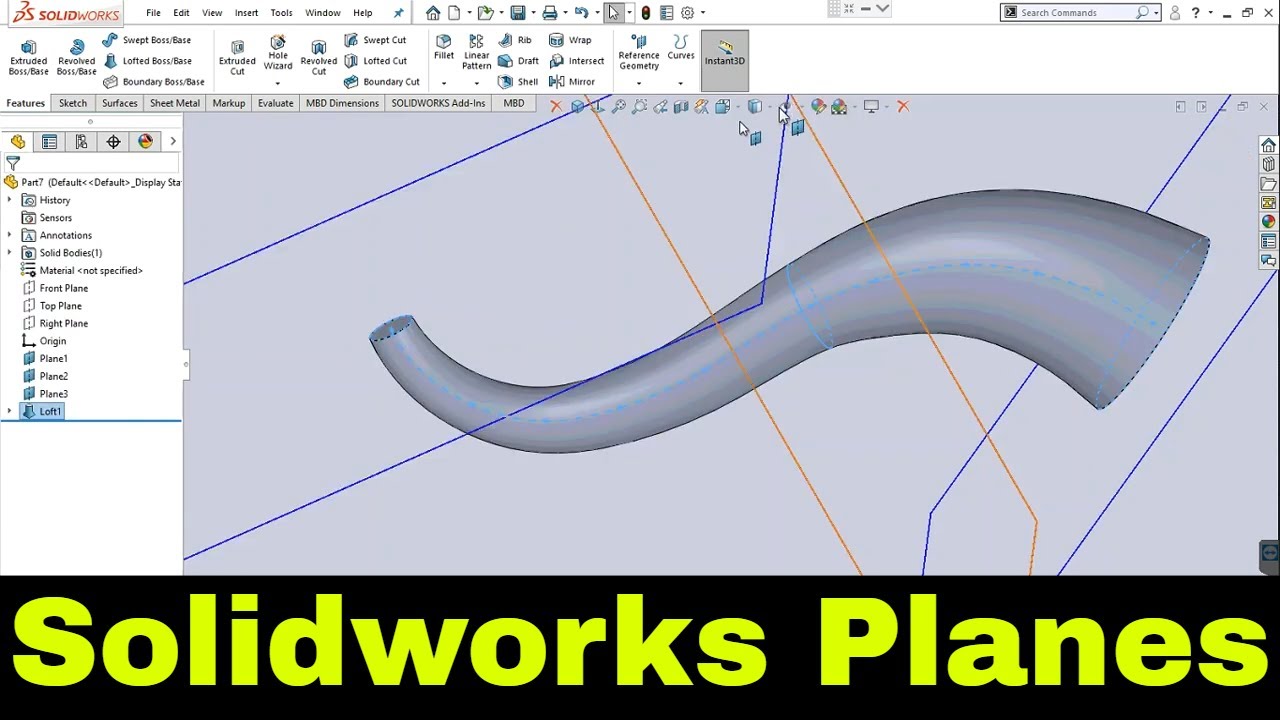1280x720 pixels.
Task: Expand the Loft1 feature node
Action: click(x=10, y=411)
